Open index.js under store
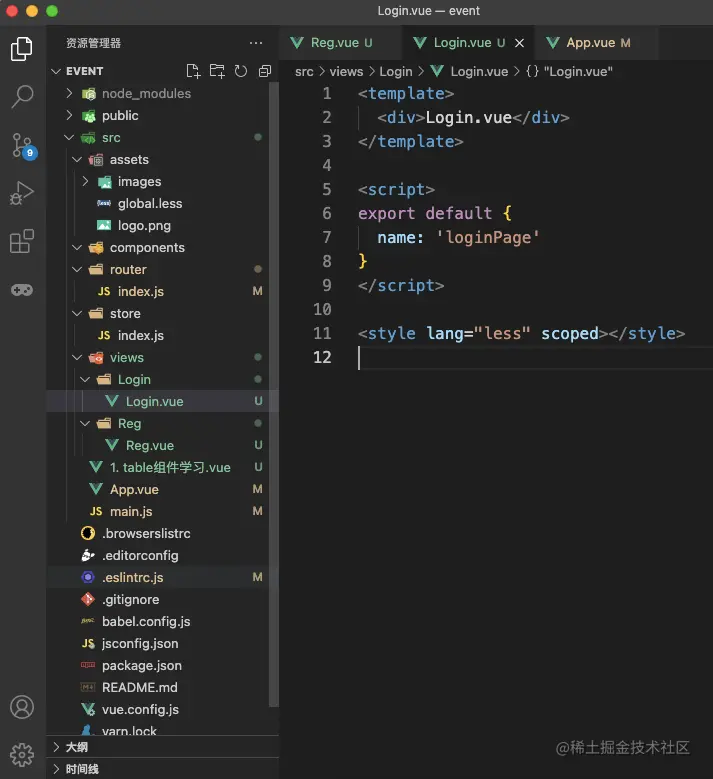This screenshot has width=713, height=779. pos(158,335)
